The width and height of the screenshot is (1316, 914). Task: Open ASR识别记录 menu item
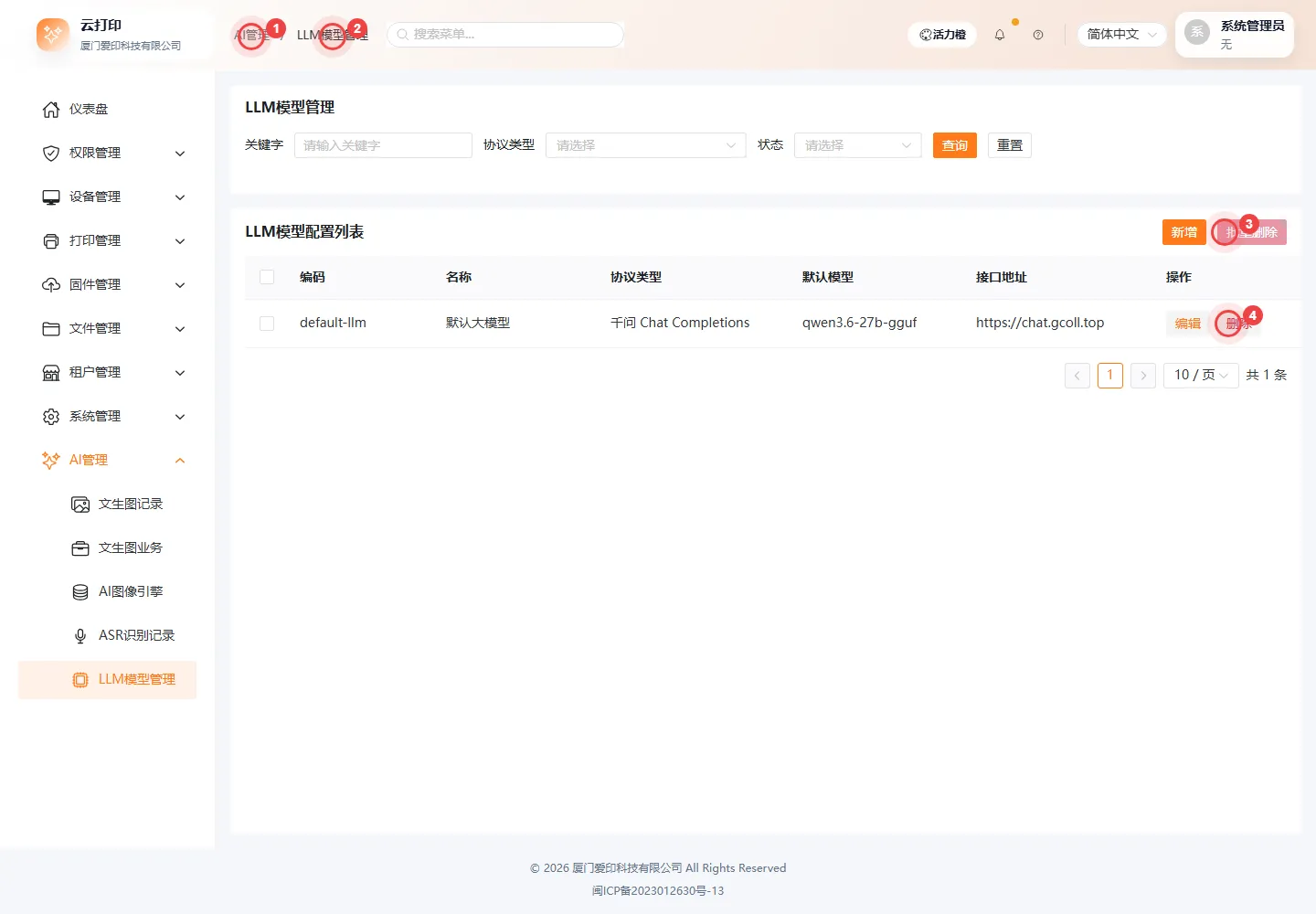point(108,636)
